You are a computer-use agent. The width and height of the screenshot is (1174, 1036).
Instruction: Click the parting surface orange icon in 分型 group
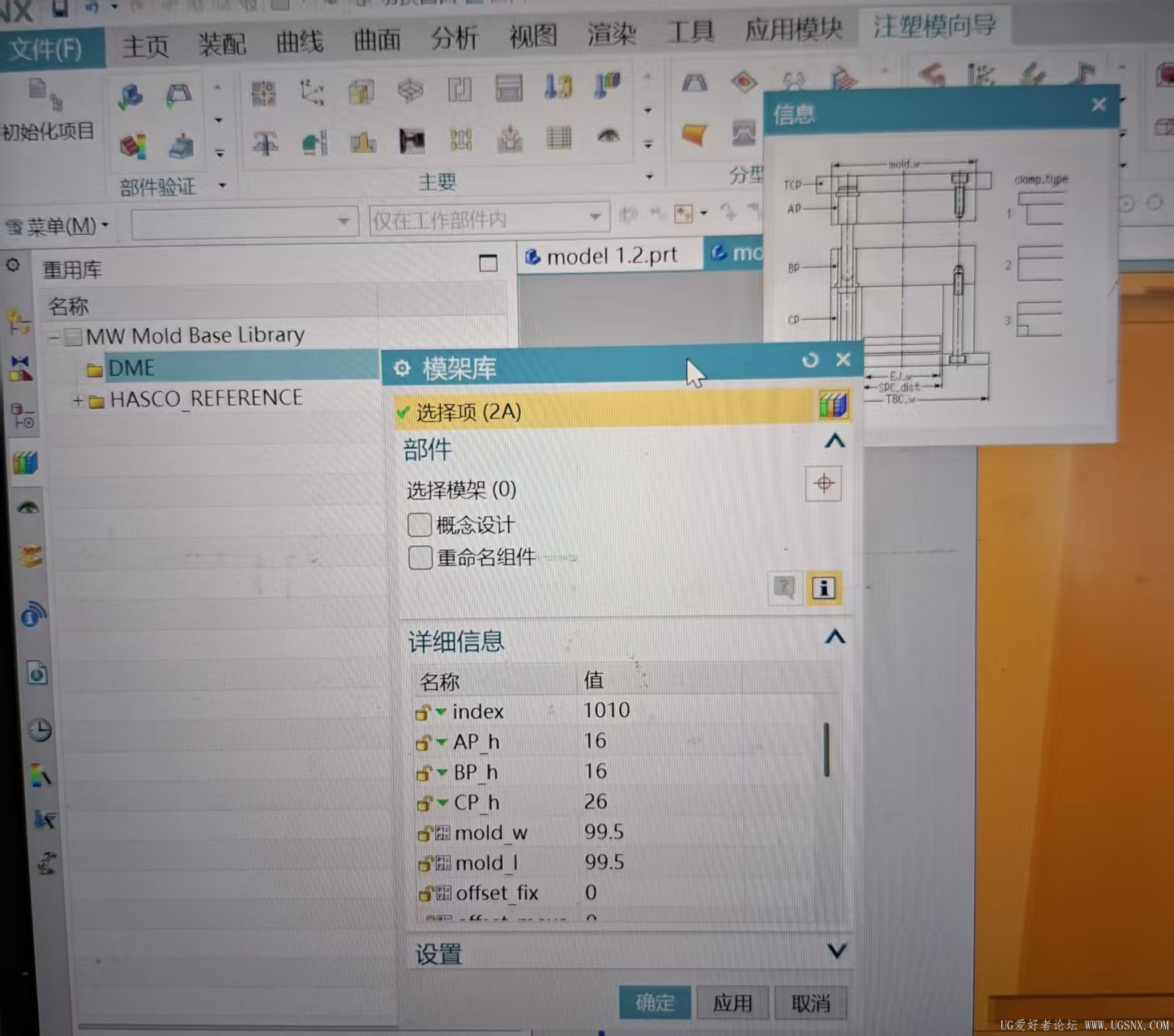694,134
